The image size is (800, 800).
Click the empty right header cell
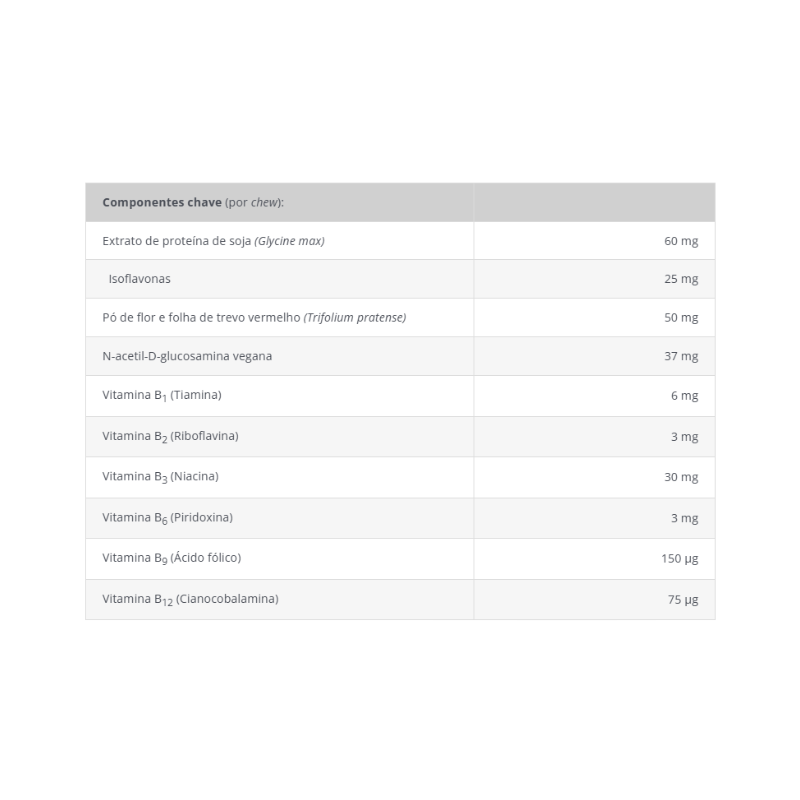[x=594, y=202]
